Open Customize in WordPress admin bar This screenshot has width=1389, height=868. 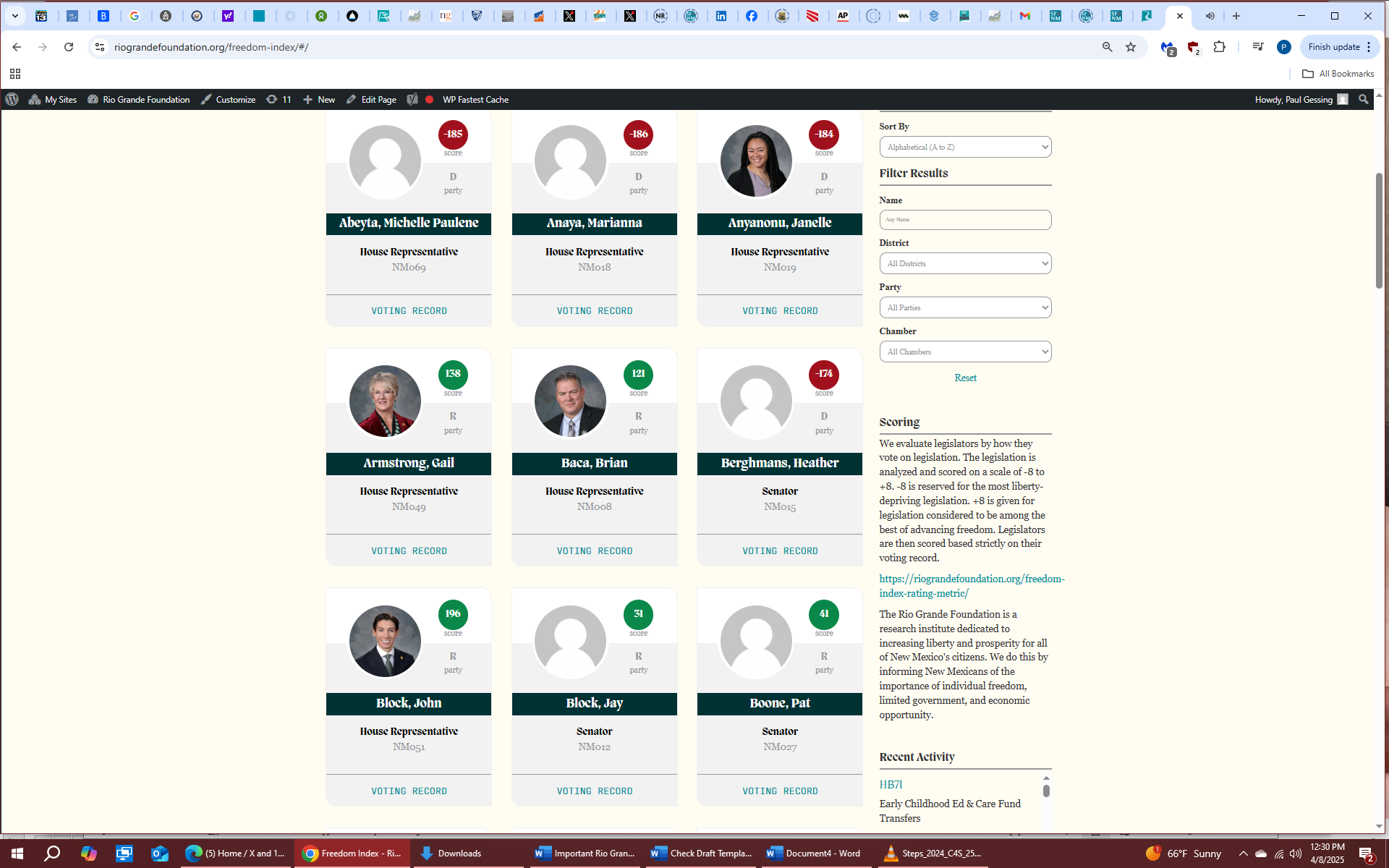coord(228,100)
